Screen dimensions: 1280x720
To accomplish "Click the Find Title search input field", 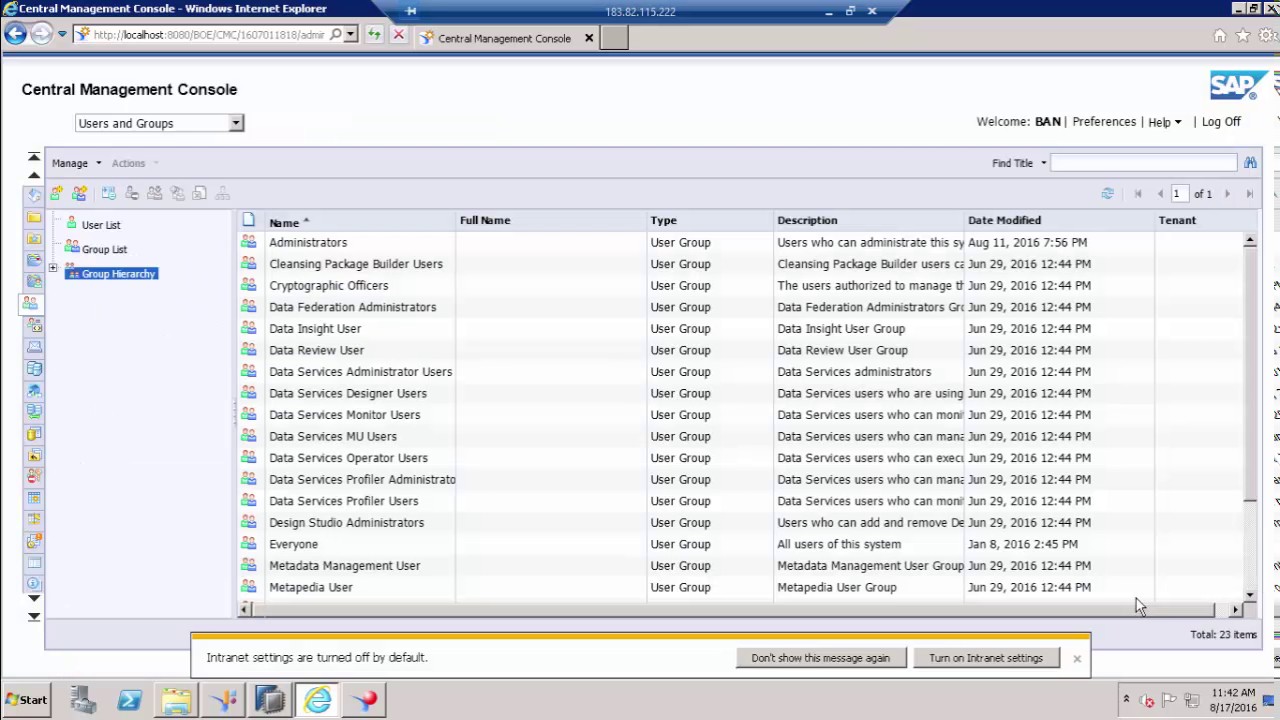I will click(1144, 163).
